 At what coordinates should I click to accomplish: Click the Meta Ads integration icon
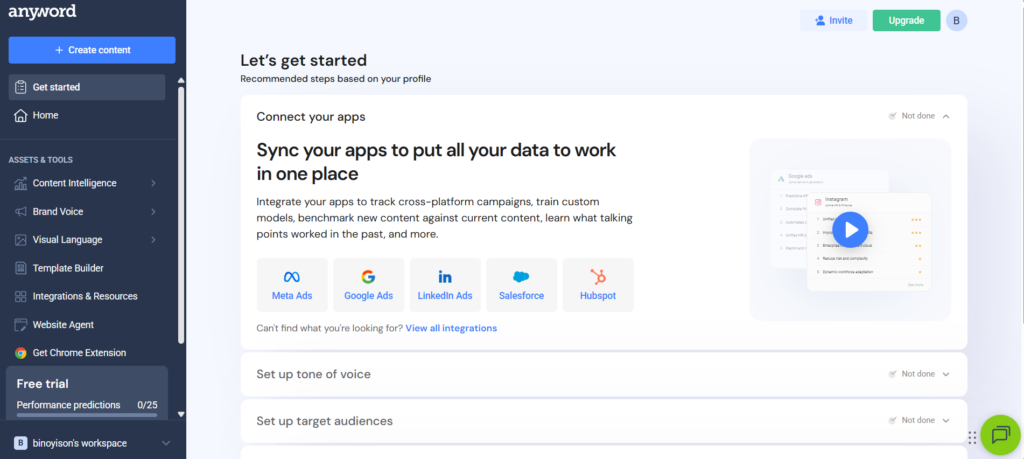[x=292, y=277]
